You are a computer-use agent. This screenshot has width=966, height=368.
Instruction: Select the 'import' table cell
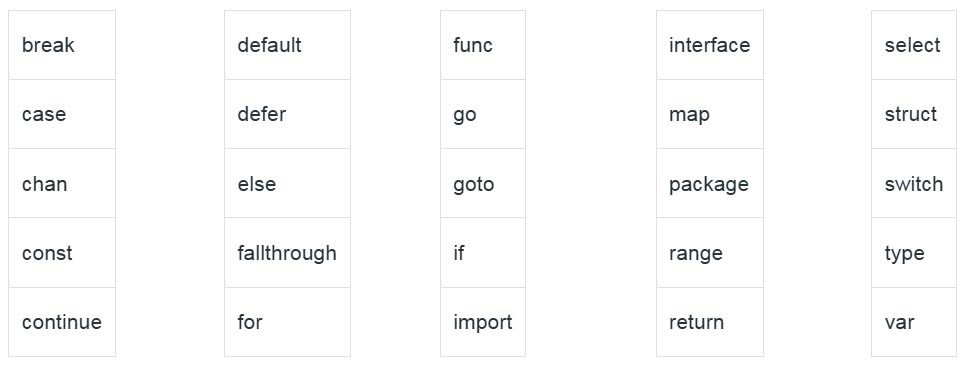click(483, 322)
